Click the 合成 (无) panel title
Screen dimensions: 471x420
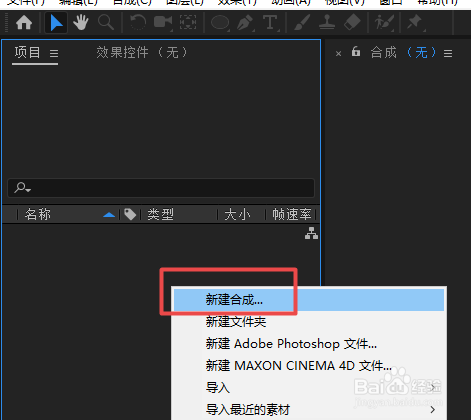tap(403, 53)
